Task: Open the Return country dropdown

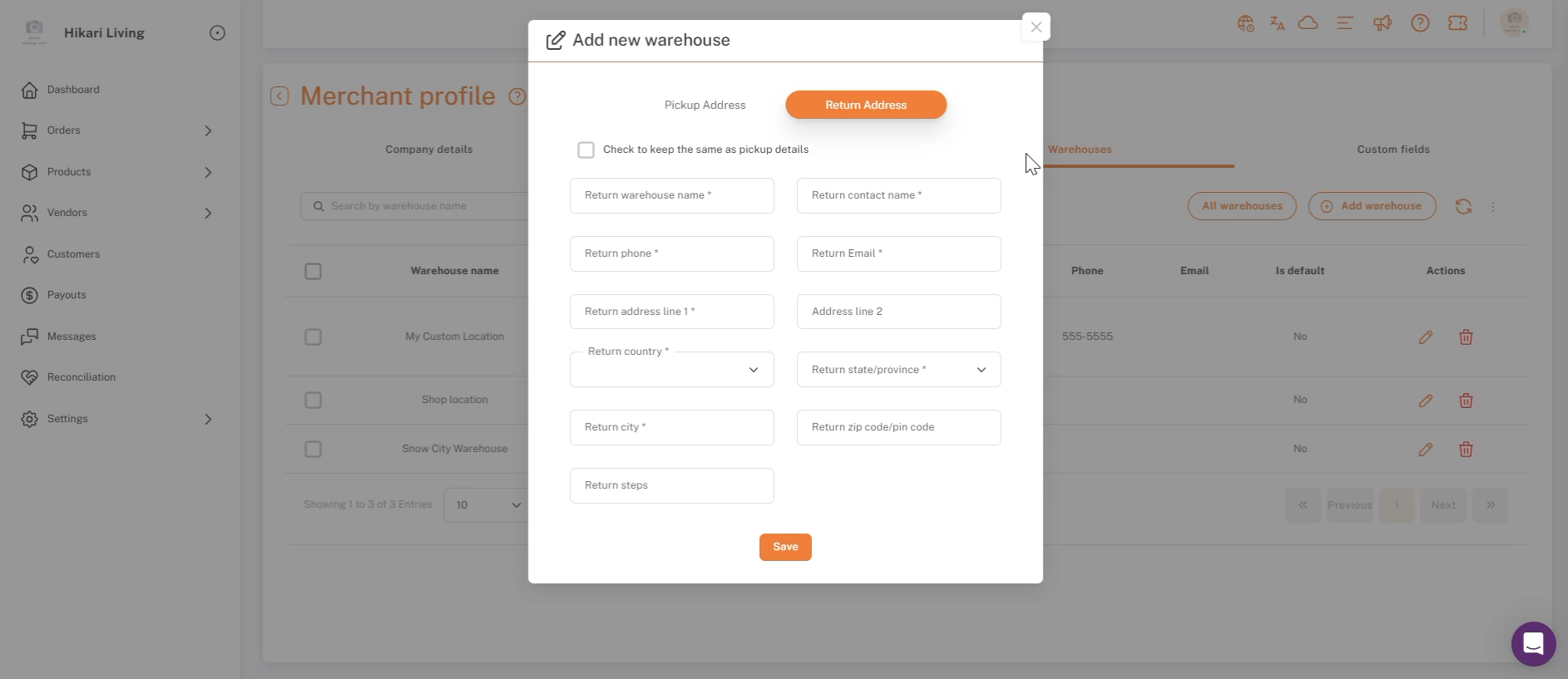Action: click(x=671, y=370)
